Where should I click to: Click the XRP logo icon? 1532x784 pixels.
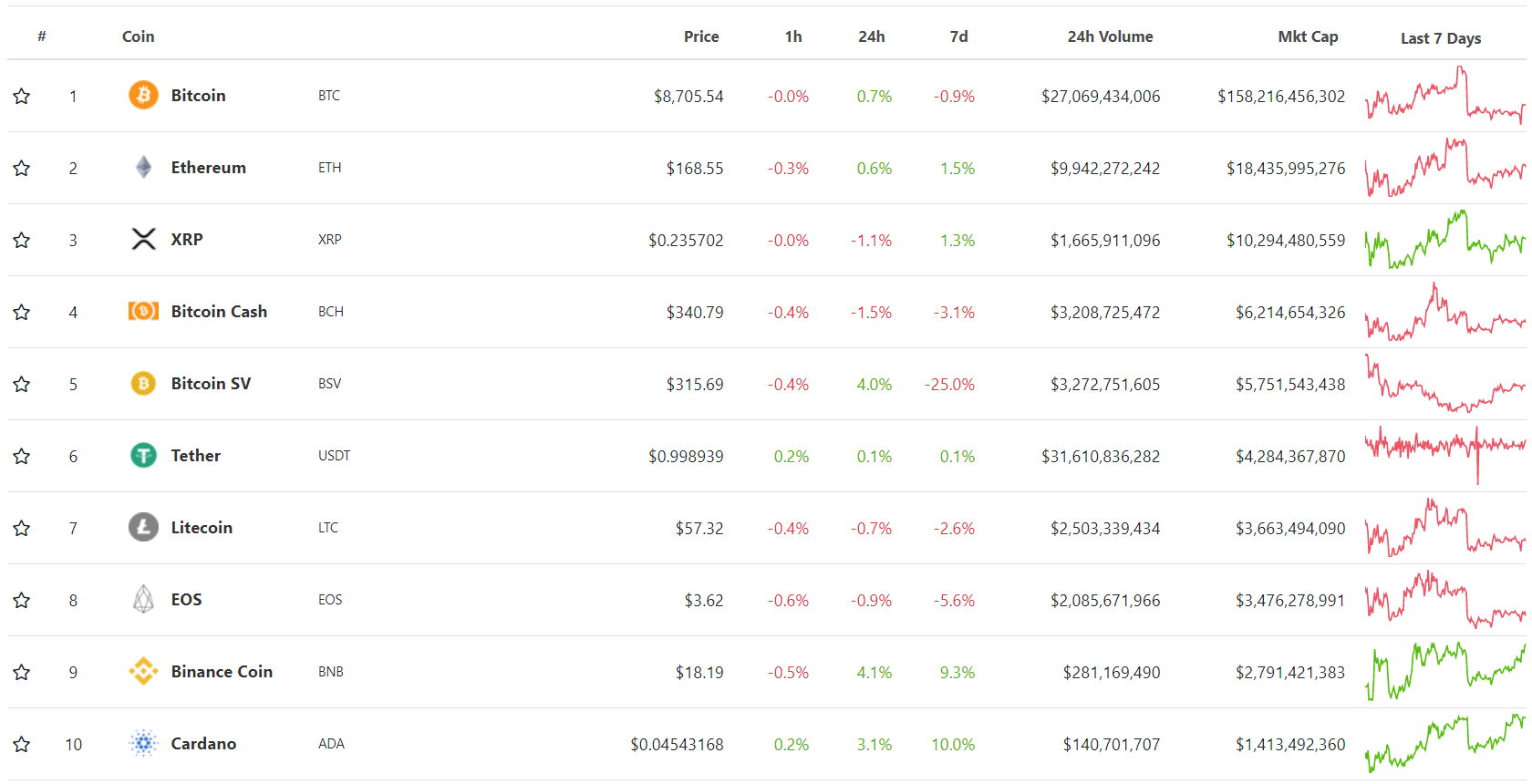coord(143,239)
